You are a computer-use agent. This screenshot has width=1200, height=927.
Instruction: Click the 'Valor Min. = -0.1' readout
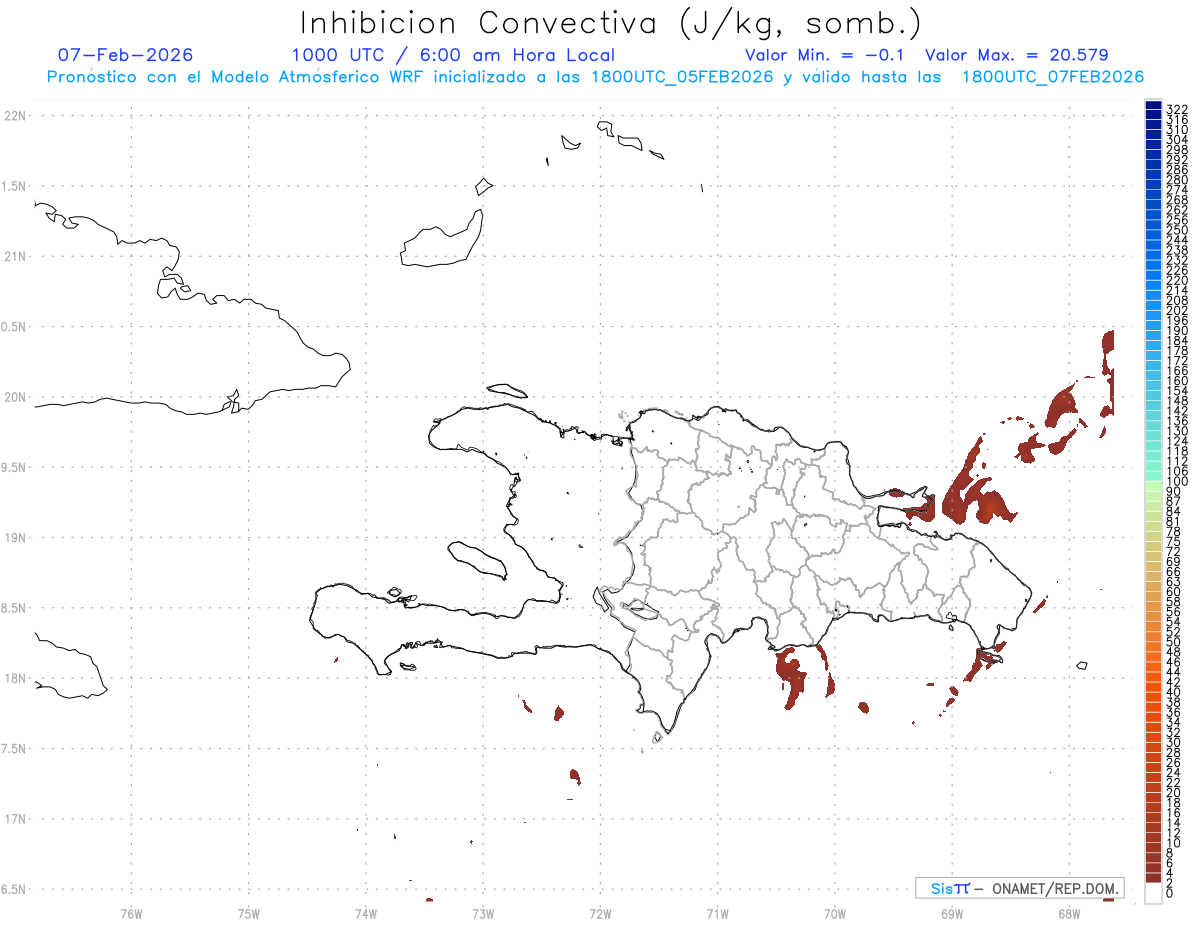[x=824, y=55]
